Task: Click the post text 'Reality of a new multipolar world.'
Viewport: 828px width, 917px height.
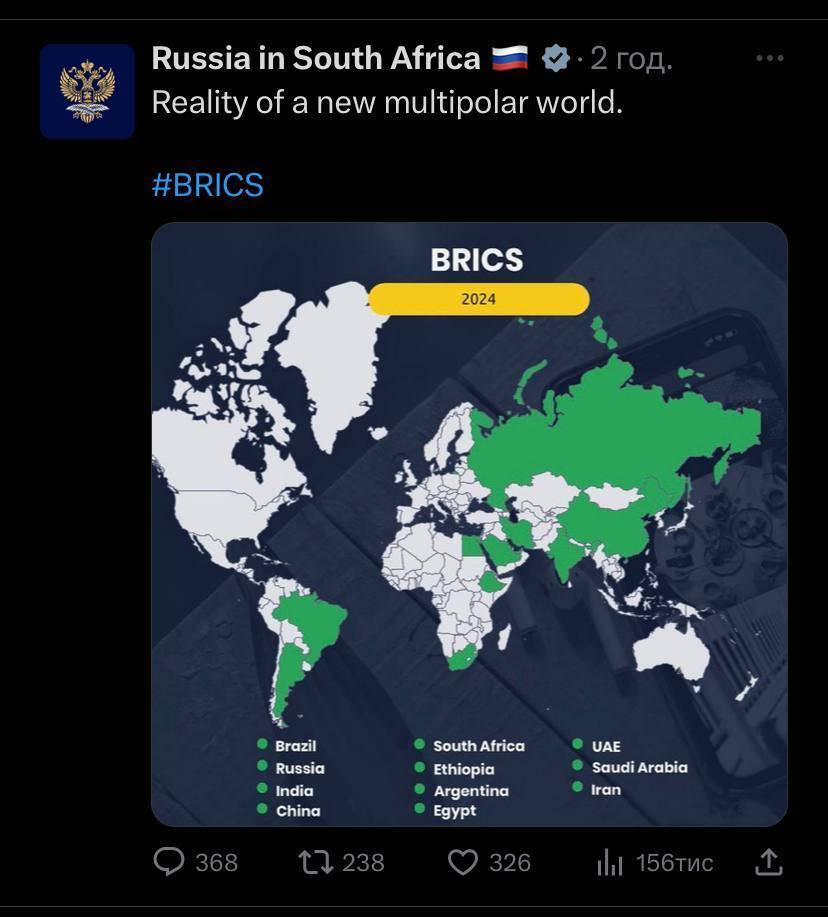Action: pyautogui.click(x=387, y=103)
